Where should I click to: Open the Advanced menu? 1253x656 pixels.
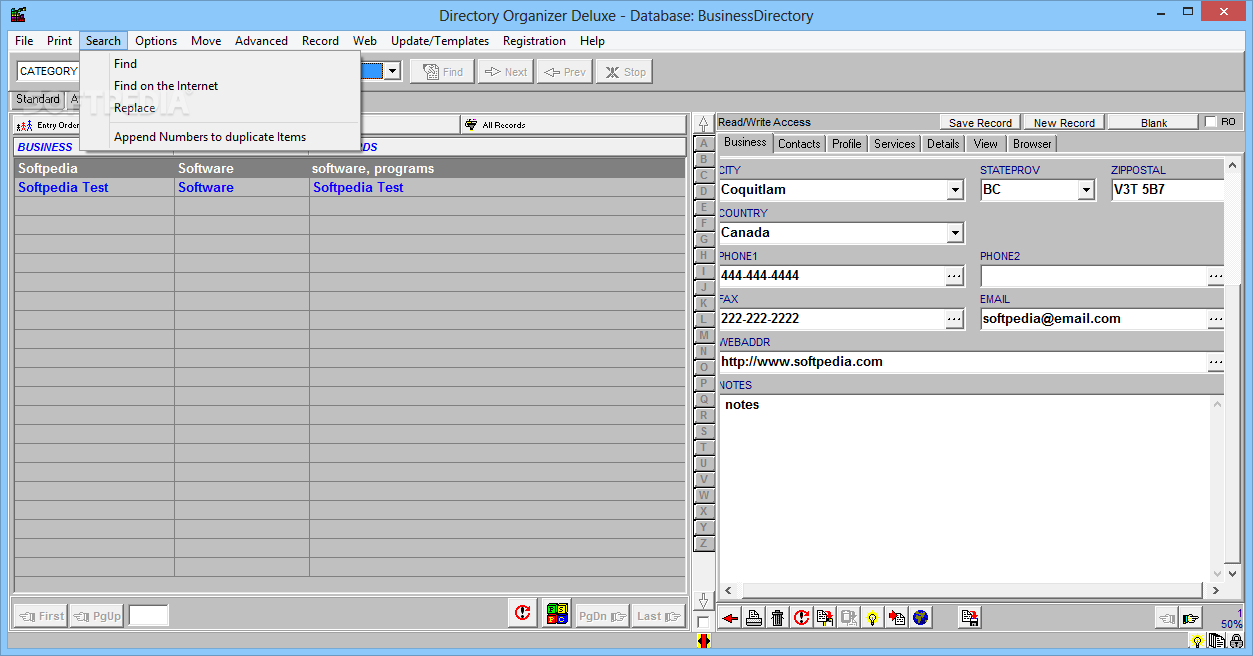click(x=261, y=41)
